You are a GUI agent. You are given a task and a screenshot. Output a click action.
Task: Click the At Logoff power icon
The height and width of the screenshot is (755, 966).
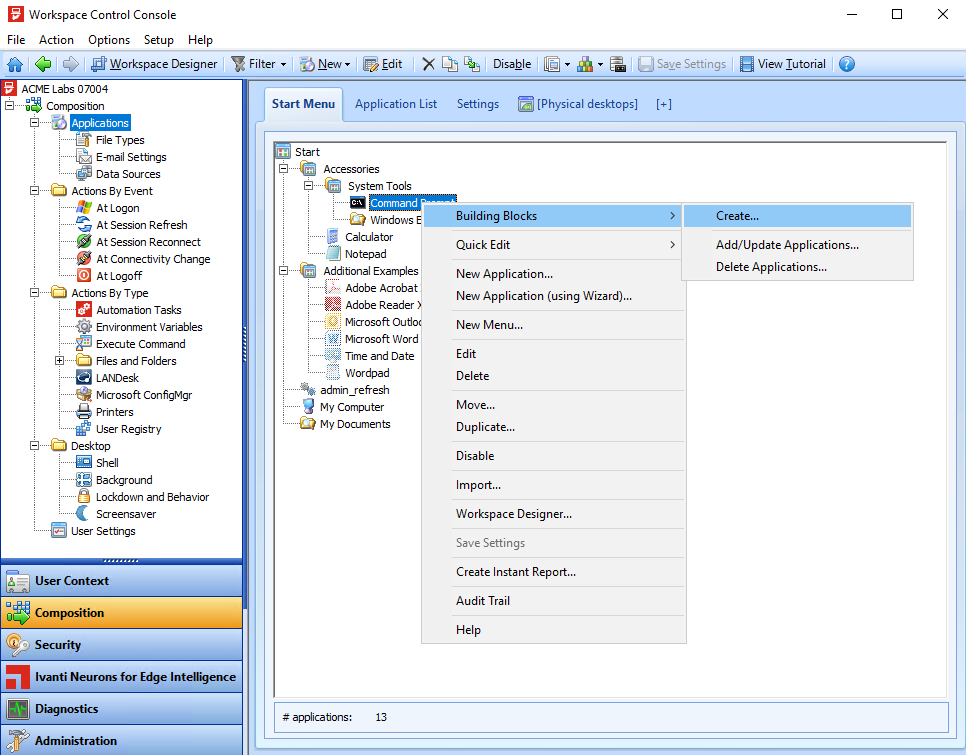[x=84, y=276]
